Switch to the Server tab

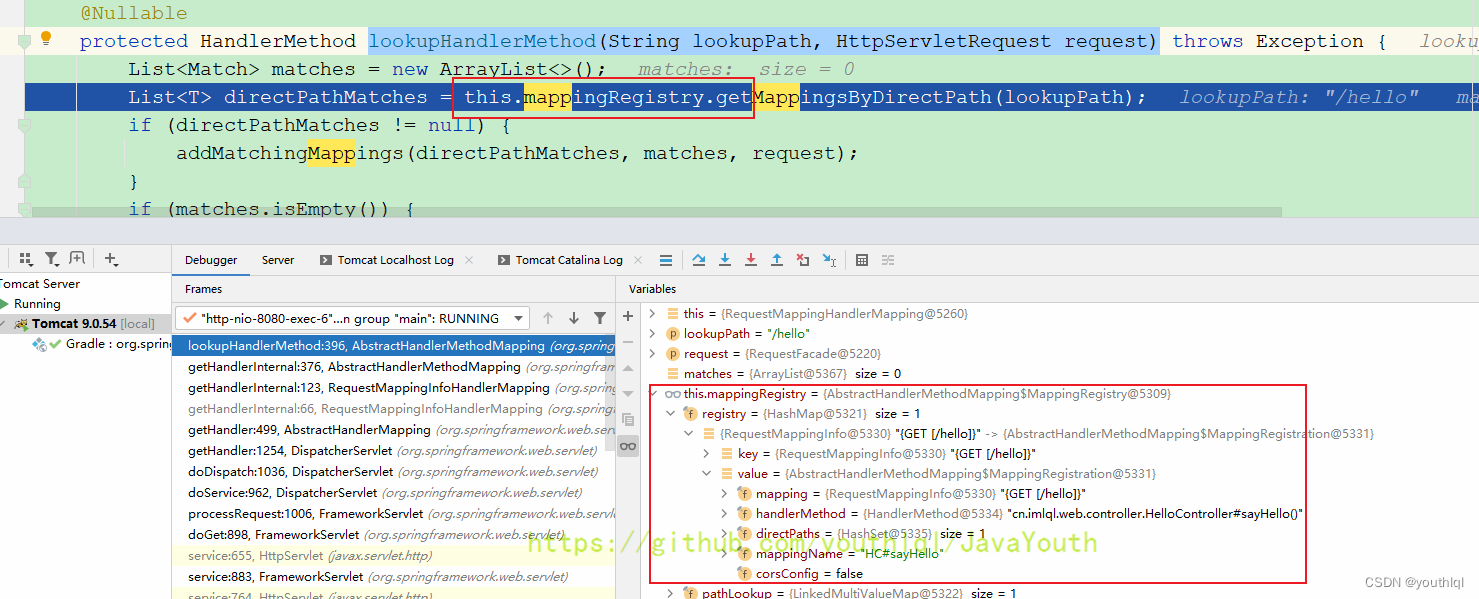pos(278,260)
